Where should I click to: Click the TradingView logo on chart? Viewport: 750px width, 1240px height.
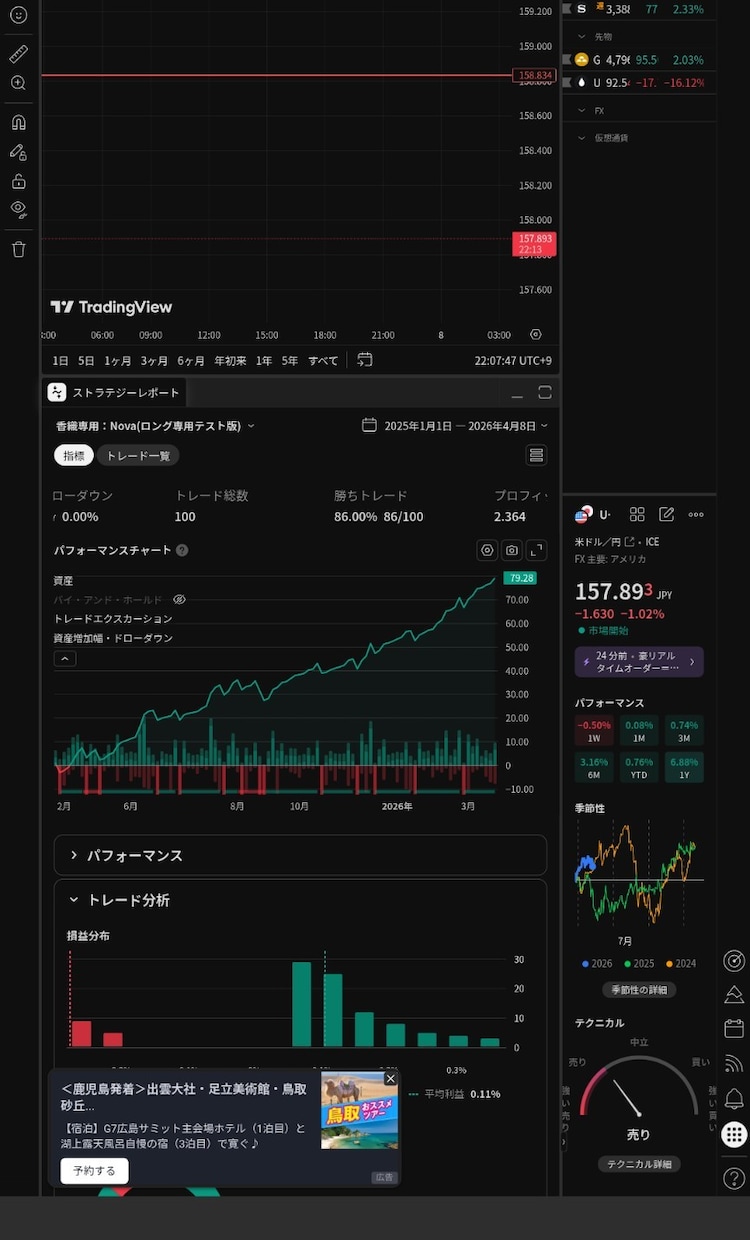tap(111, 307)
